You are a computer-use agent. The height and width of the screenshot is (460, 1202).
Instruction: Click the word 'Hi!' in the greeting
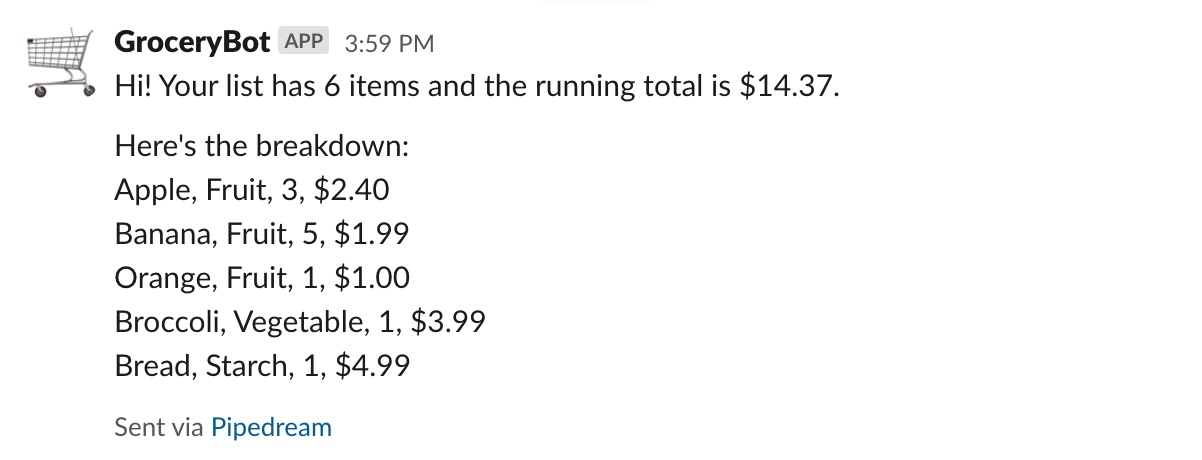(134, 86)
